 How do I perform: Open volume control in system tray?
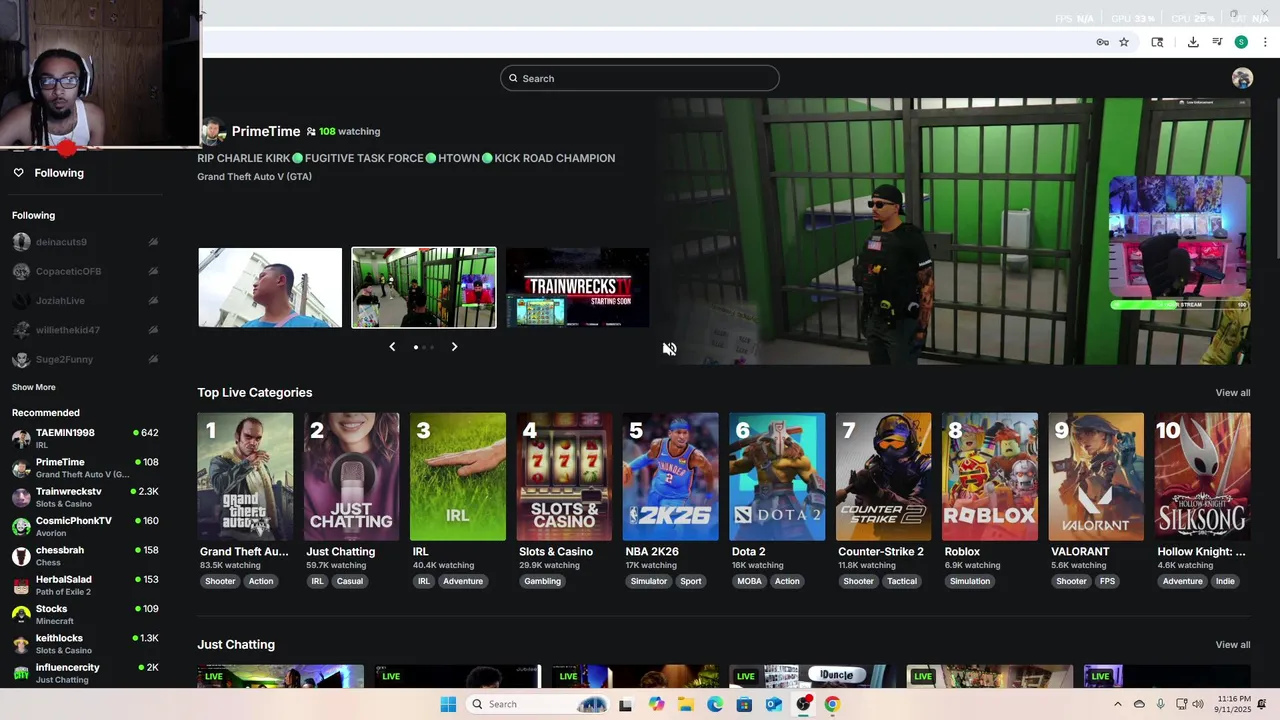click(1198, 704)
